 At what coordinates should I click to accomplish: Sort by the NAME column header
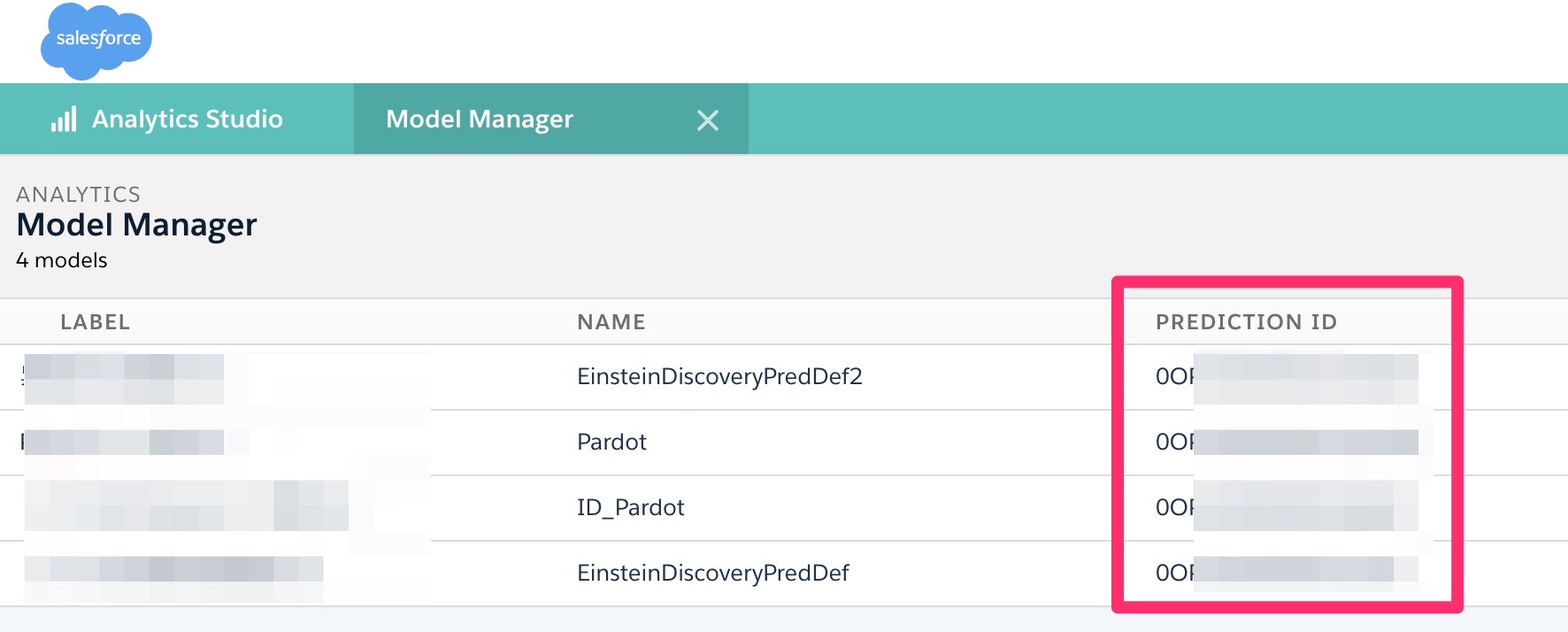[611, 322]
